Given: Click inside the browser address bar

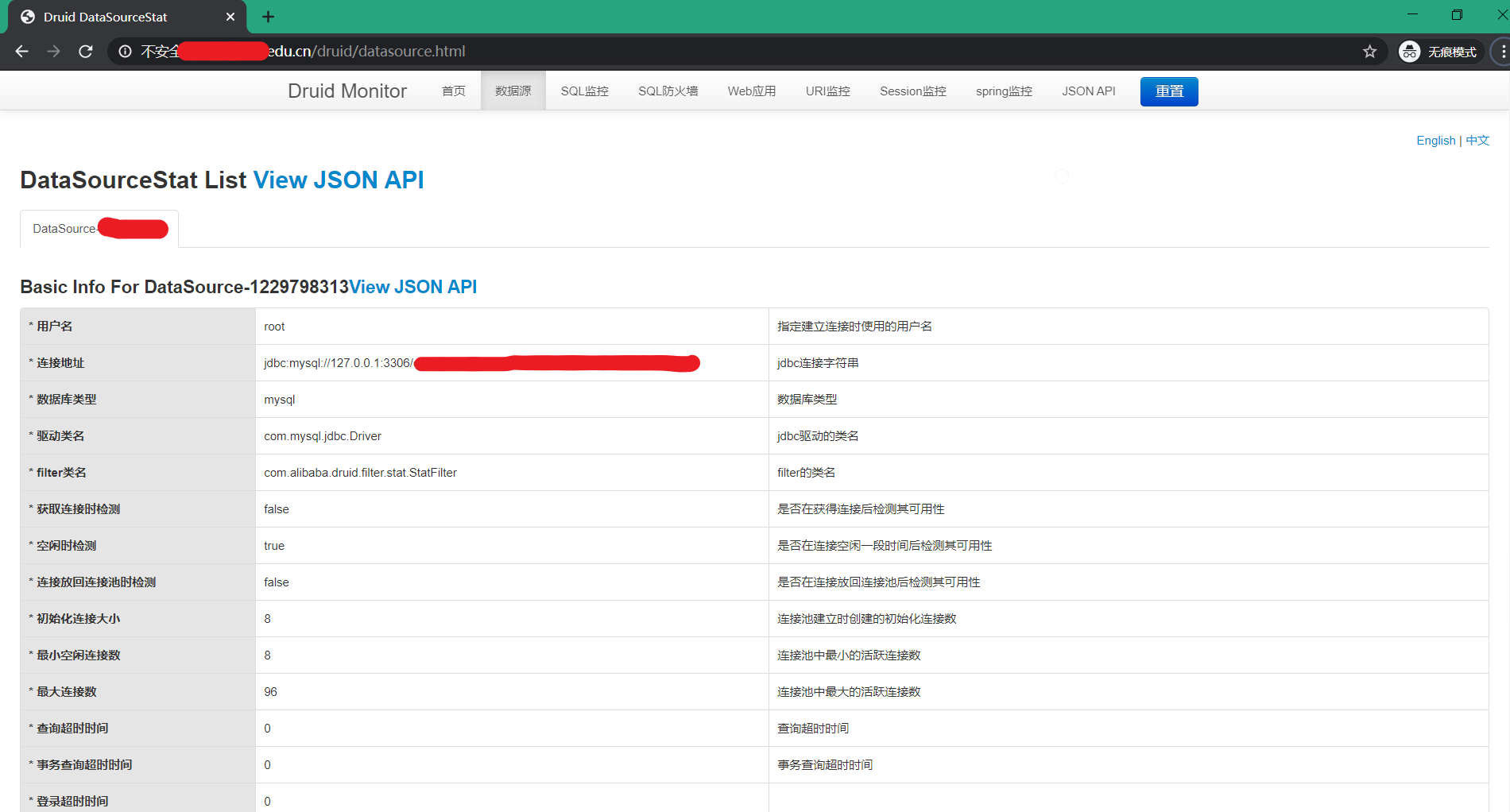Looking at the screenshot, I should coord(556,51).
